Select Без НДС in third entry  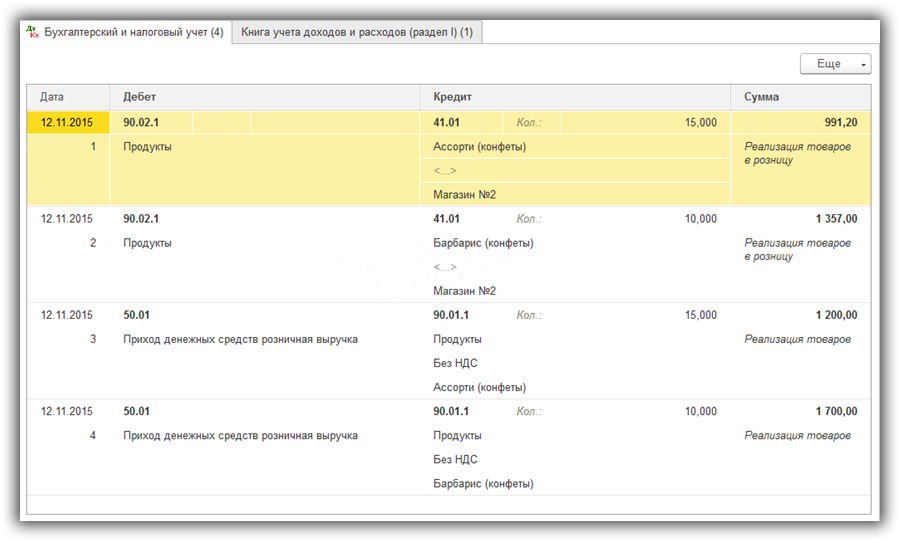pyautogui.click(x=455, y=363)
